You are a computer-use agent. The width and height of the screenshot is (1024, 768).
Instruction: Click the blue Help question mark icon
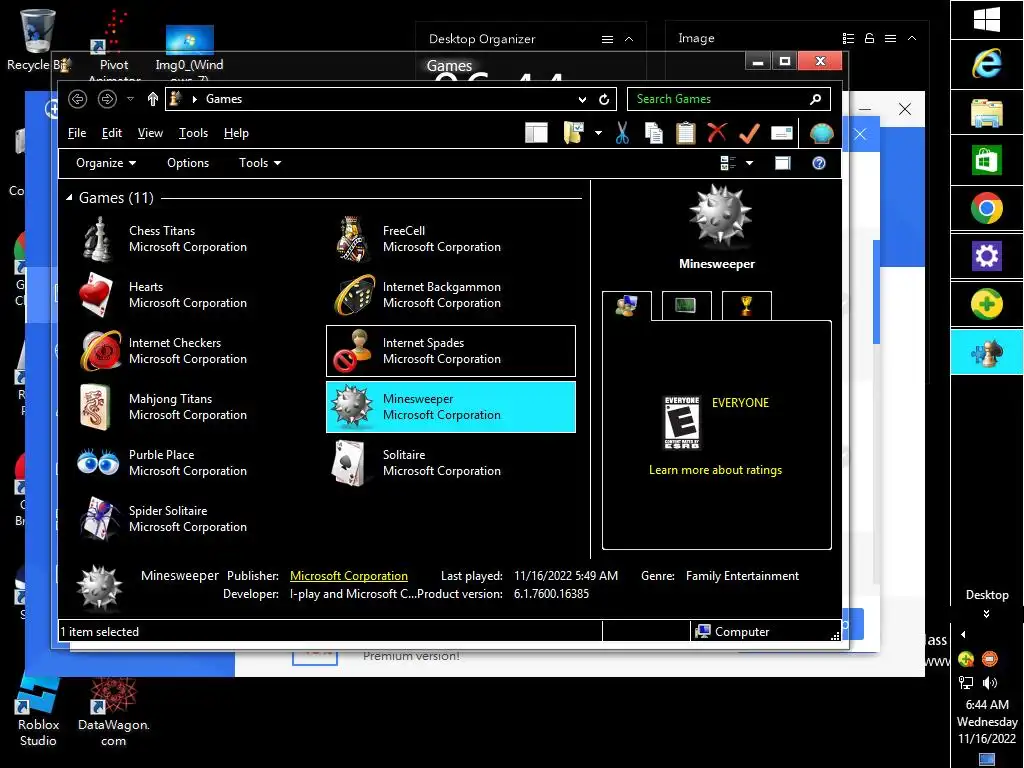pyautogui.click(x=818, y=163)
